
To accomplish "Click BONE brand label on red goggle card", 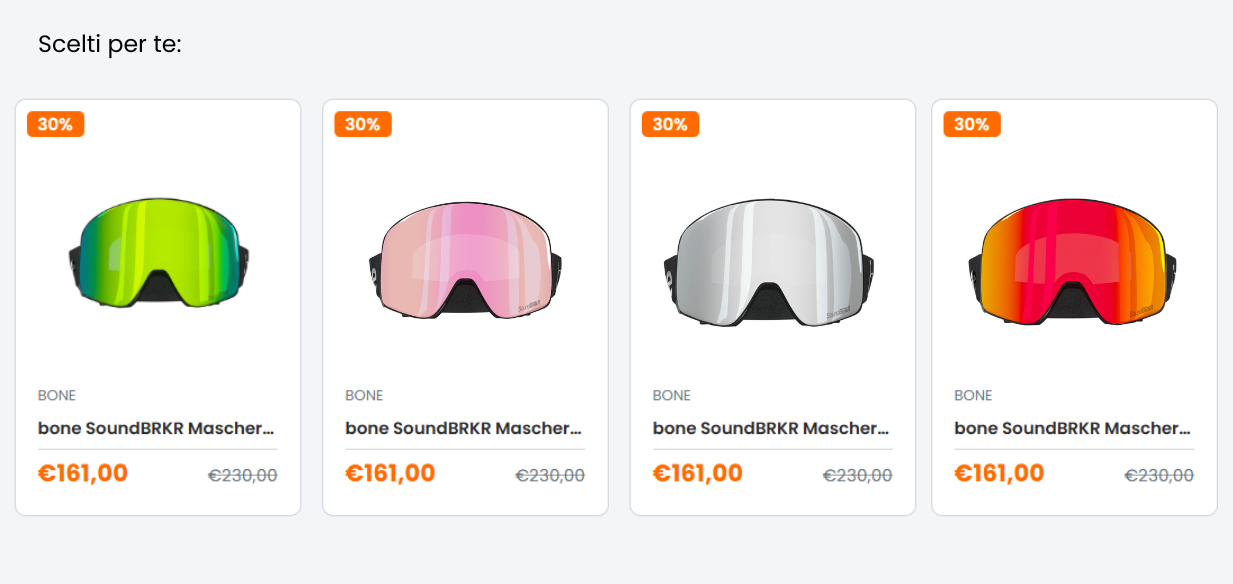I will pos(973,395).
